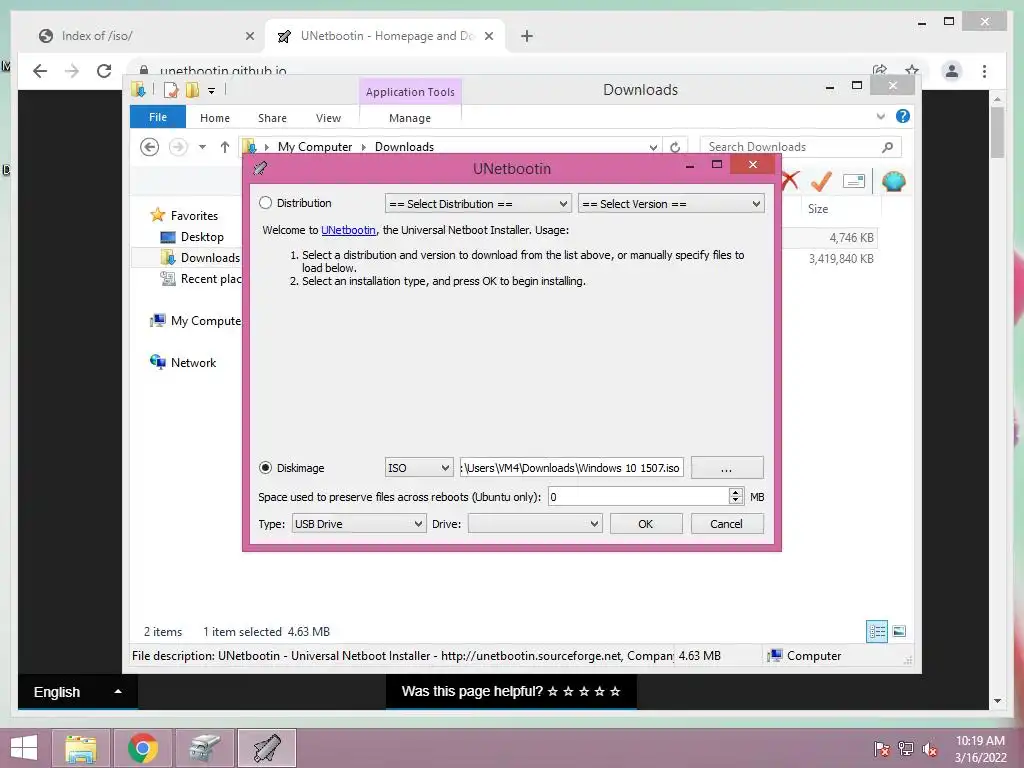Image resolution: width=1024 pixels, height=768 pixels.
Task: Switch to details view icon
Action: [x=877, y=632]
